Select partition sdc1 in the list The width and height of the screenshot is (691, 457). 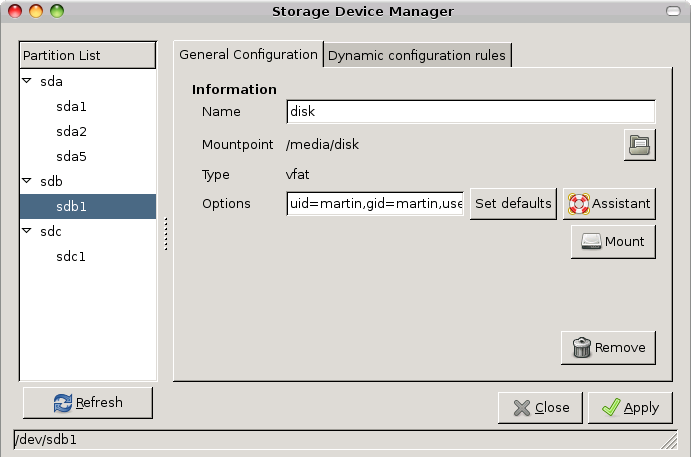click(x=72, y=256)
